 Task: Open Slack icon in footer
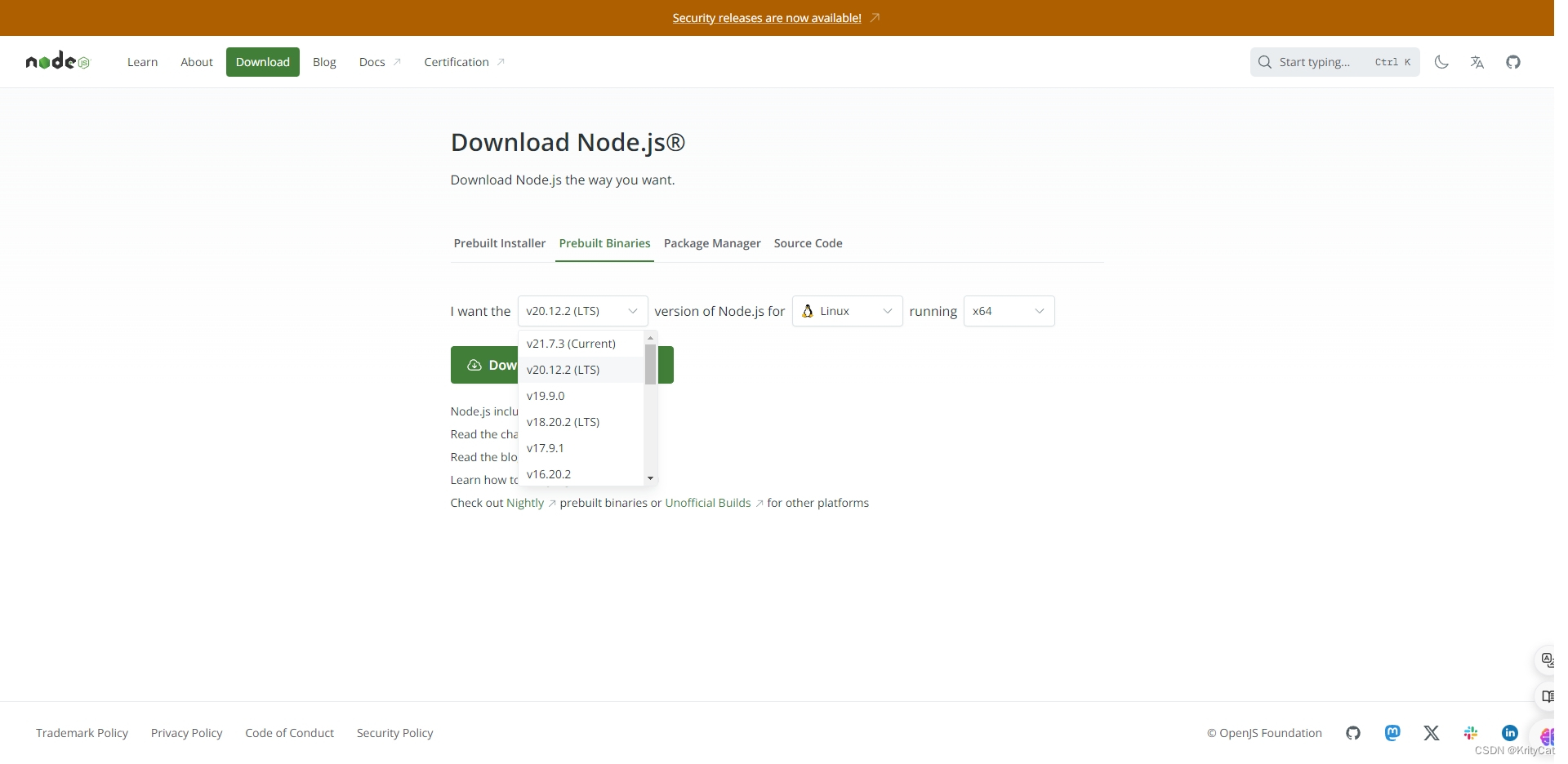[x=1471, y=733]
